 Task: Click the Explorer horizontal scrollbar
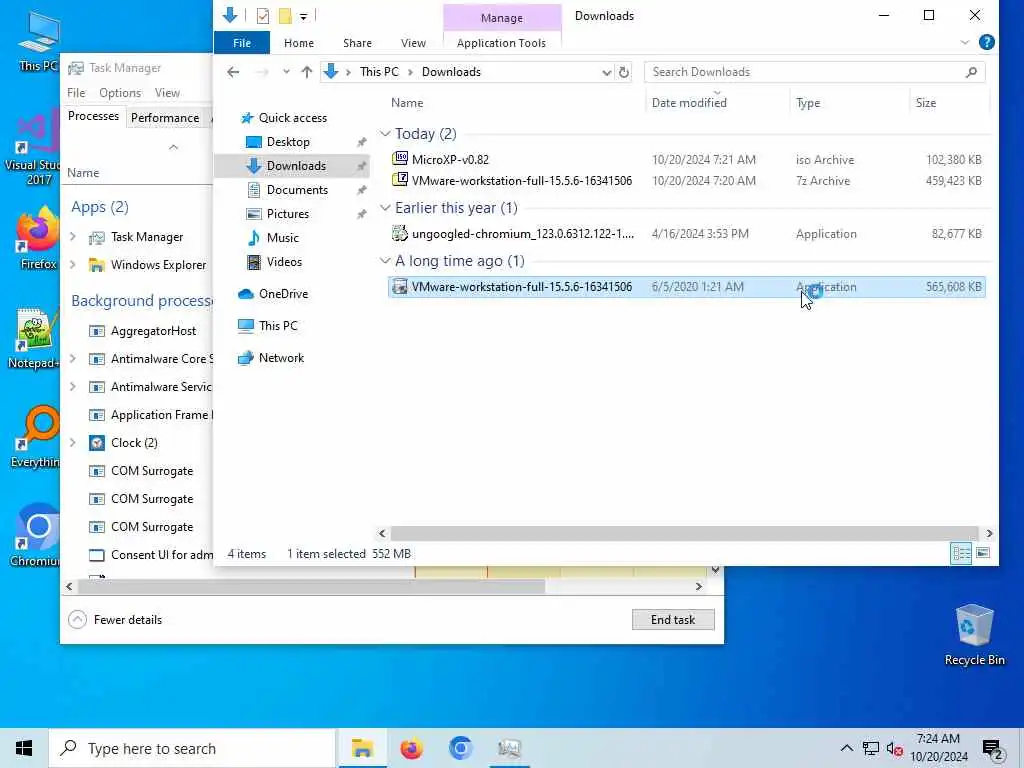pyautogui.click(x=684, y=534)
